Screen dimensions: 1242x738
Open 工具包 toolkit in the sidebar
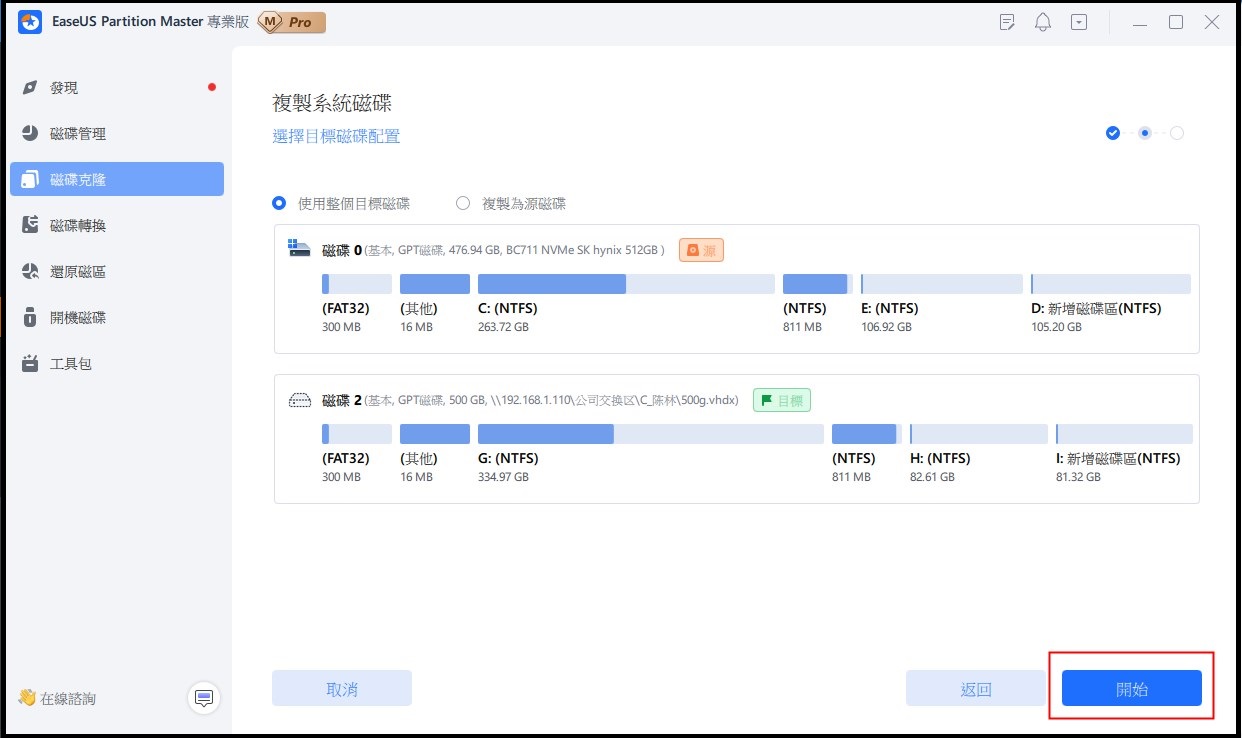tap(70, 364)
